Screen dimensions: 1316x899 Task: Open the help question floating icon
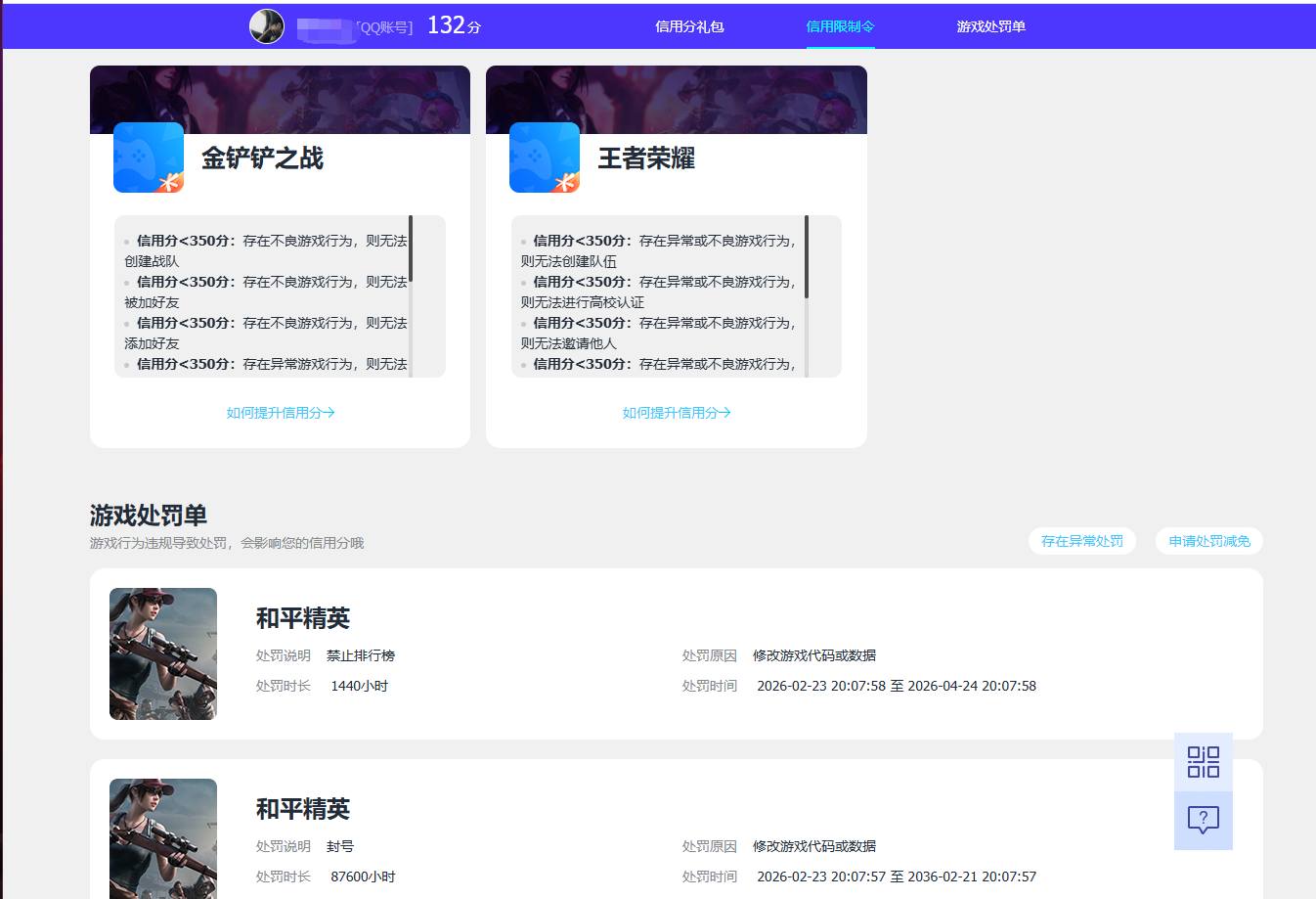point(1204,821)
